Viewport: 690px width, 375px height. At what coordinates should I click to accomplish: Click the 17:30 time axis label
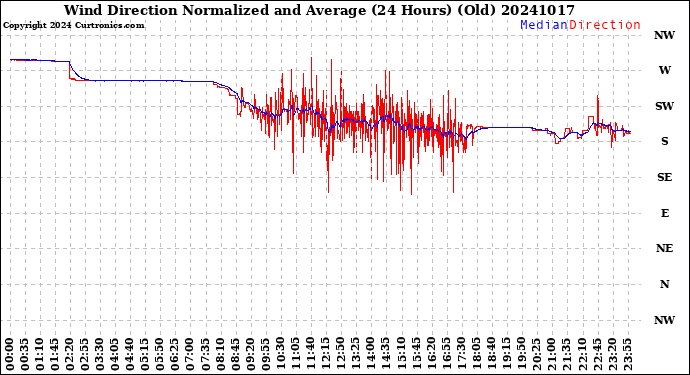click(461, 354)
